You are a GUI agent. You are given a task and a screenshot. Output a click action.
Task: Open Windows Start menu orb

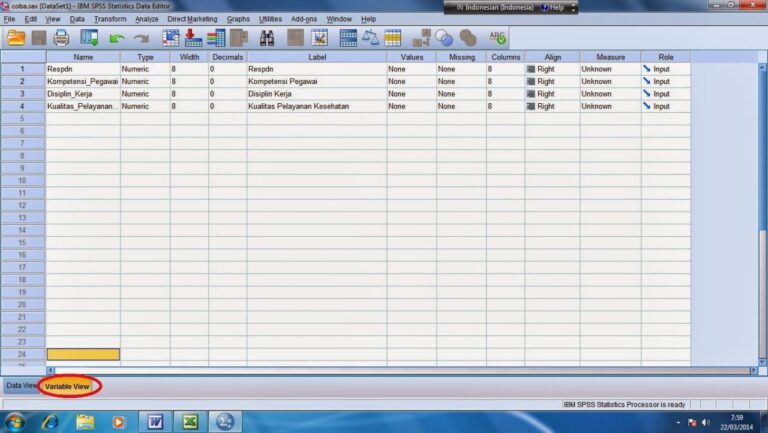(x=15, y=422)
